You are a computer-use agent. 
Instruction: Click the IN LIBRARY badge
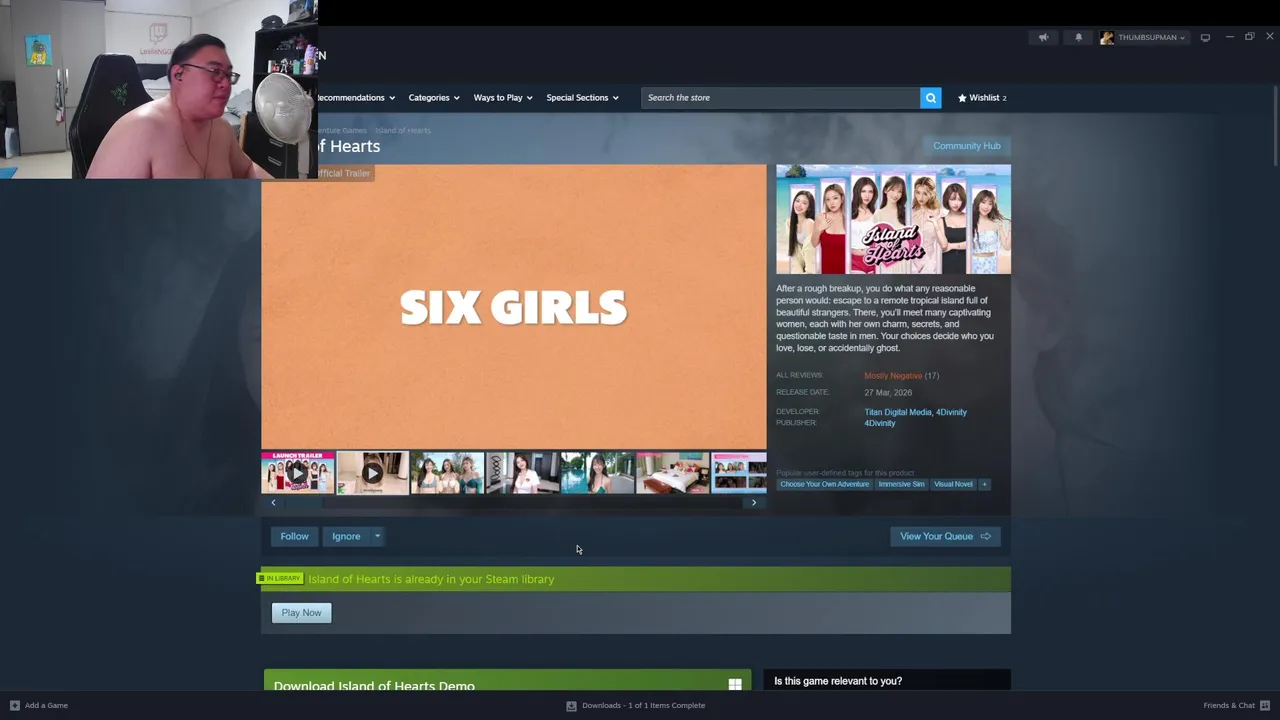(x=280, y=578)
